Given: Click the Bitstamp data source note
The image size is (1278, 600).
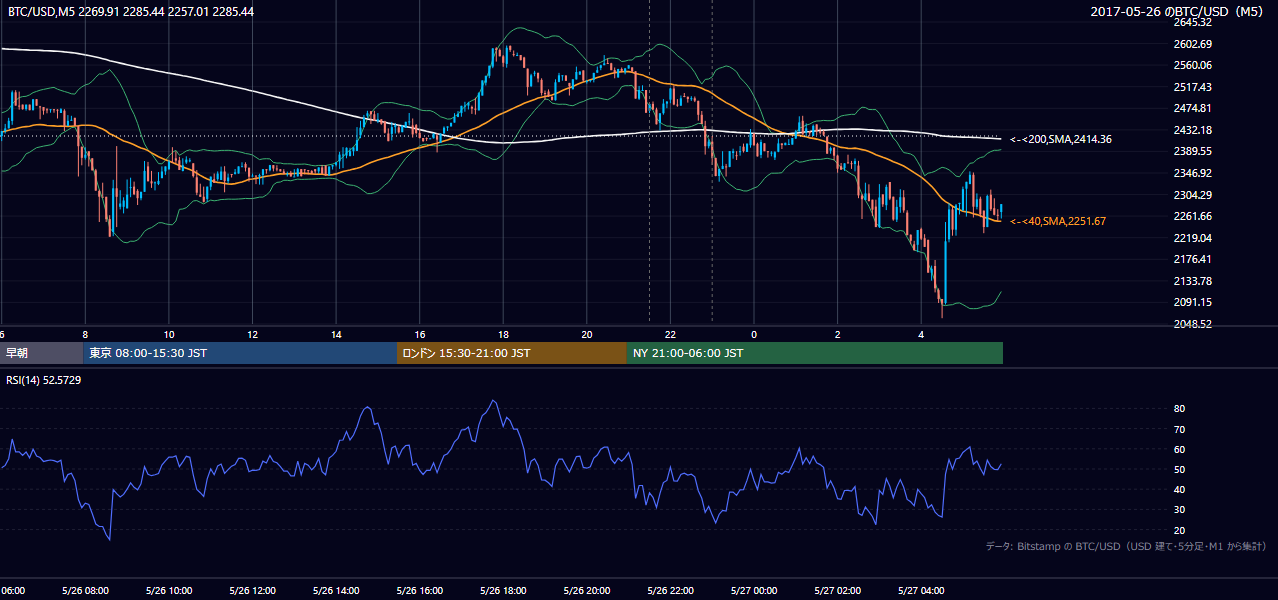Looking at the screenshot, I should (1126, 546).
